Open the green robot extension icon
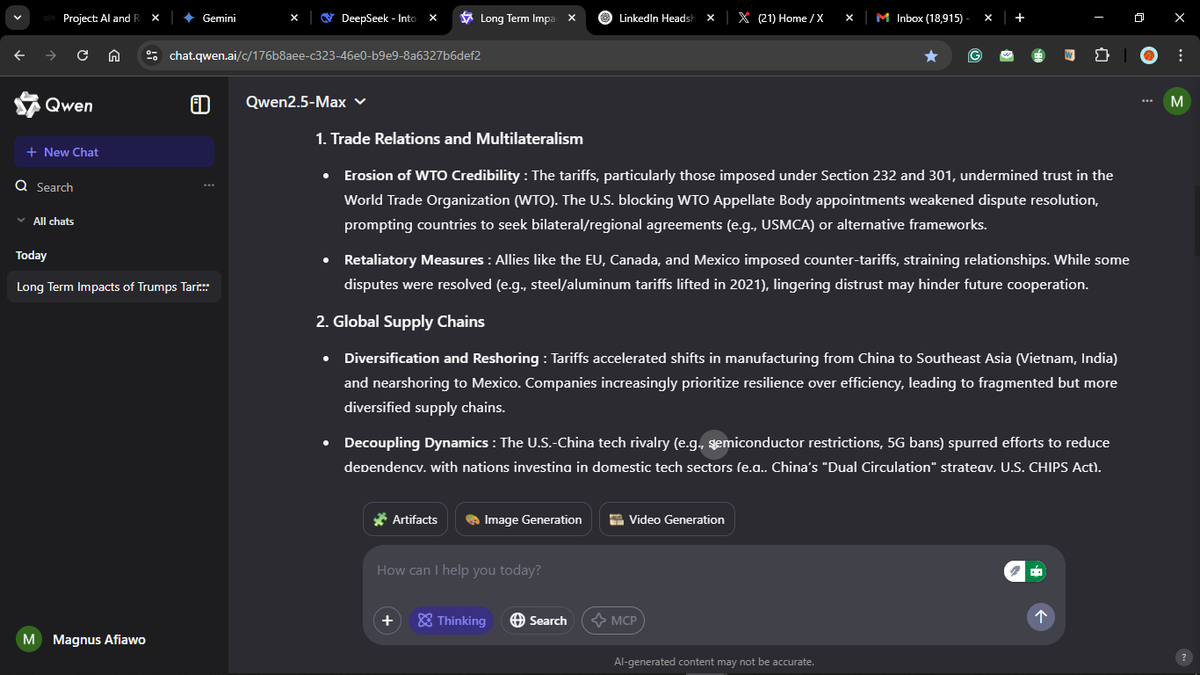1200x675 pixels. coord(1039,56)
